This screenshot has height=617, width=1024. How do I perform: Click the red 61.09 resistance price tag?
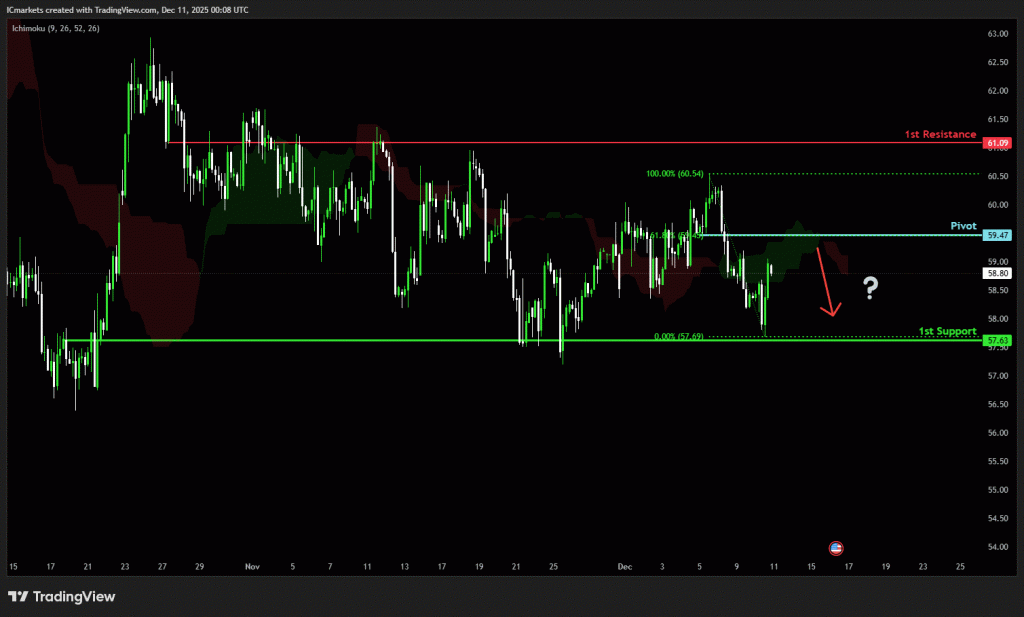pyautogui.click(x=997, y=143)
